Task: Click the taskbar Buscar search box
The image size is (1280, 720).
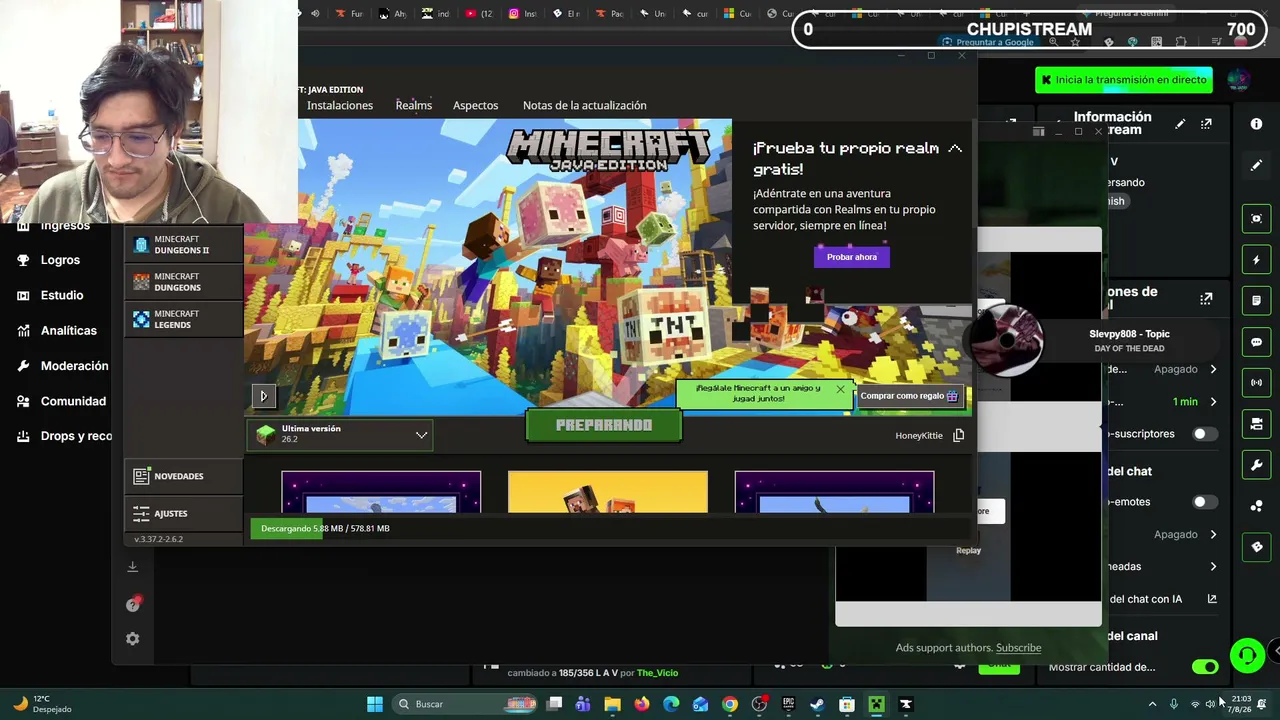Action: point(464,704)
